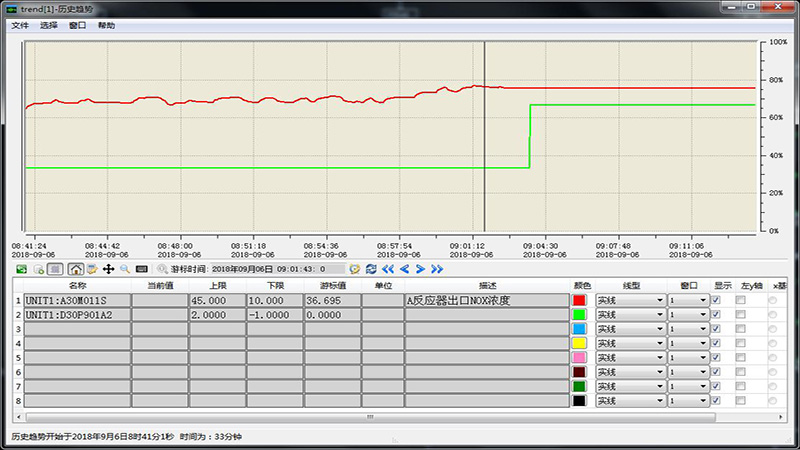Image resolution: width=800 pixels, height=450 pixels.
Task: Open the 窗口 menu
Action: click(x=78, y=26)
